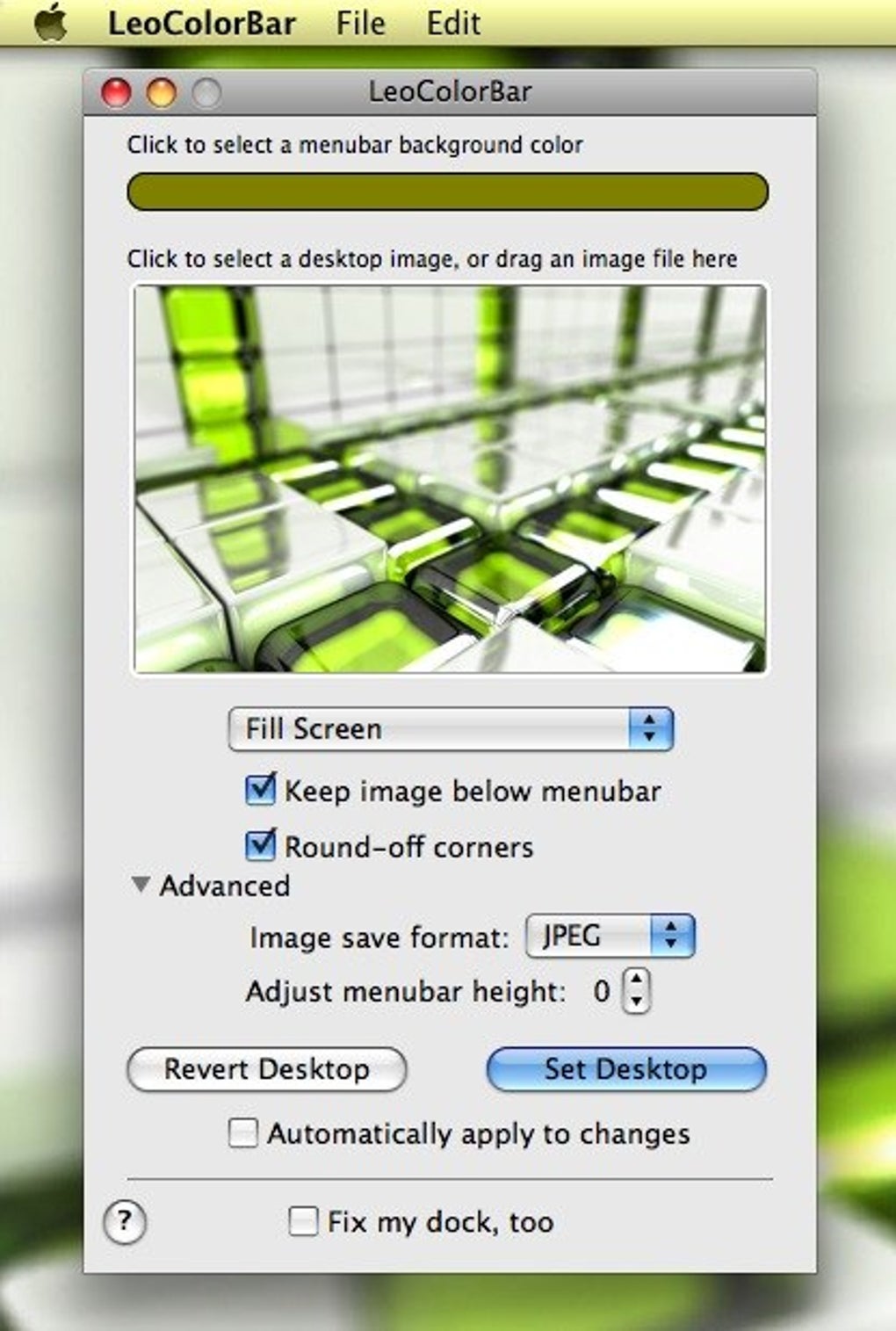The width and height of the screenshot is (896, 1331).
Task: Click the Set Desktop button
Action: click(x=626, y=1069)
